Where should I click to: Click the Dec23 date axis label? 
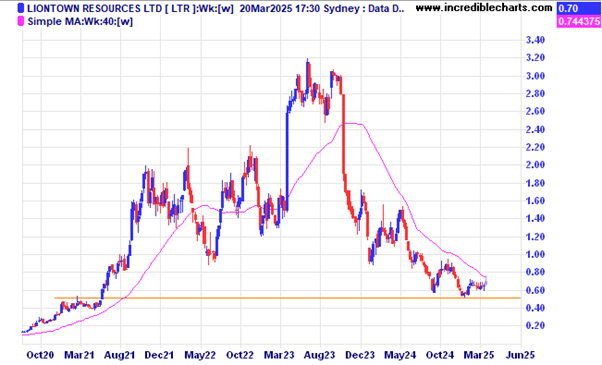click(360, 355)
